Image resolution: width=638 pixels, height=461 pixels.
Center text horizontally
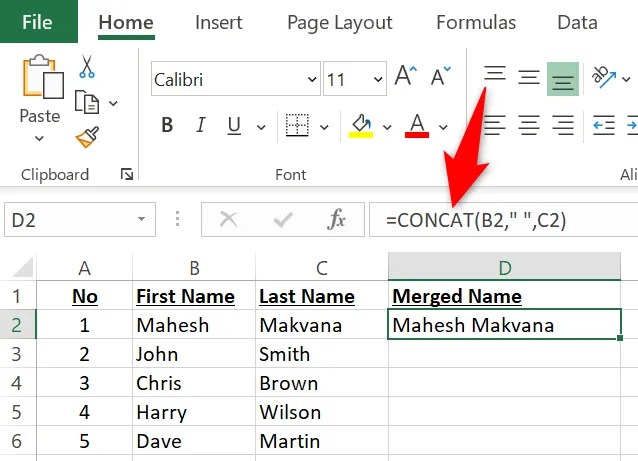pyautogui.click(x=529, y=125)
